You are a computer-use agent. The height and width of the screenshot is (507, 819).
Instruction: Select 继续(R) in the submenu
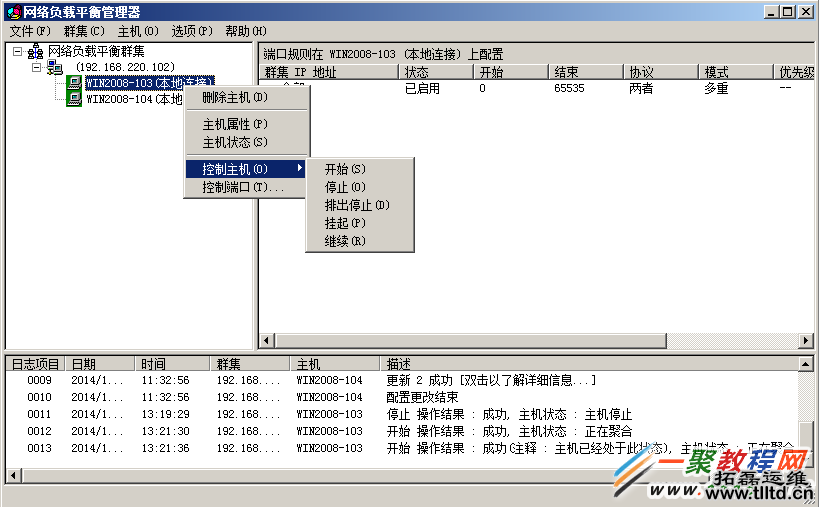click(x=359, y=241)
